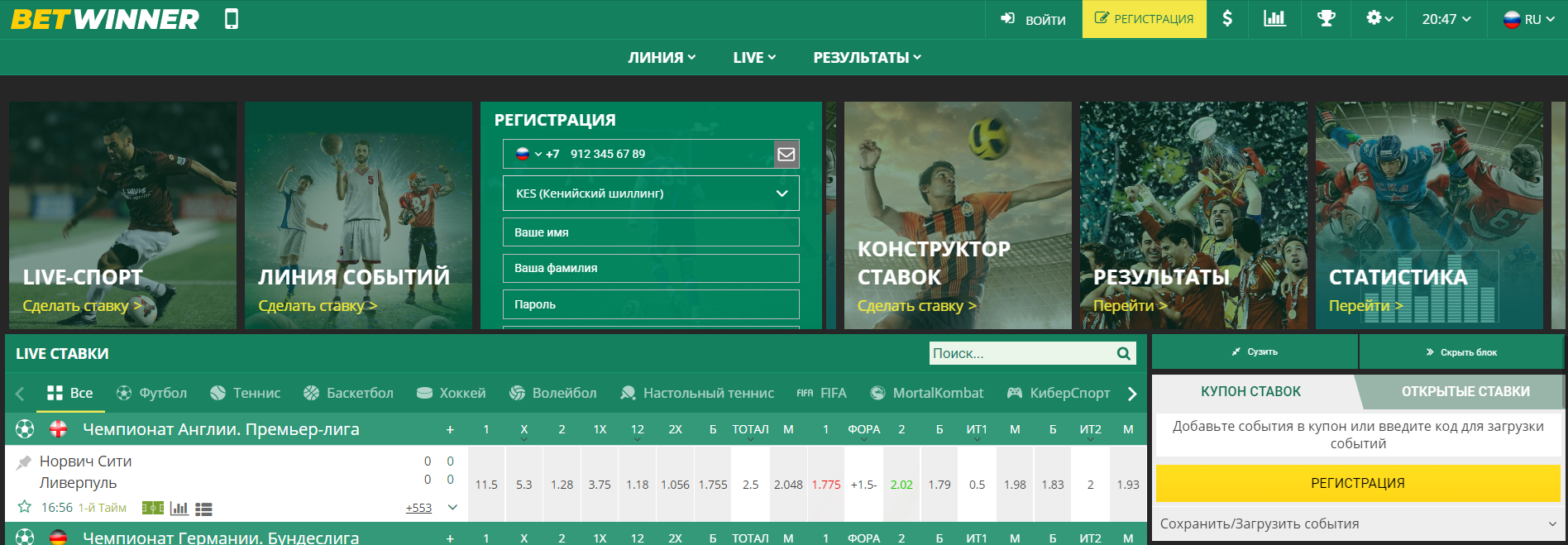Viewport: 1568px width, 545px height.
Task: Open the settings gear dropdown
Action: (1379, 19)
